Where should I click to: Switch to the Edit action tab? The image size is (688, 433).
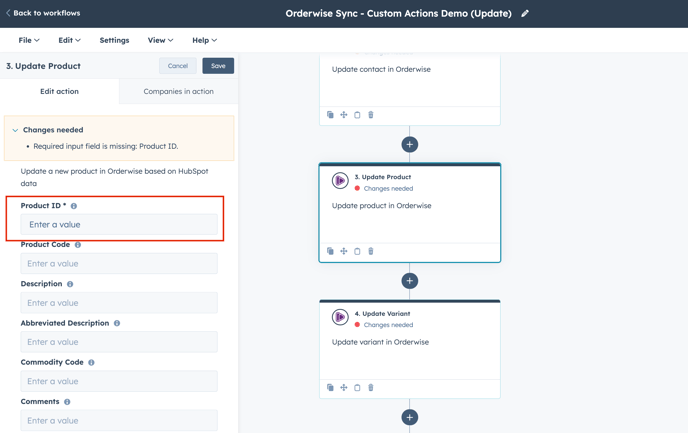59,91
